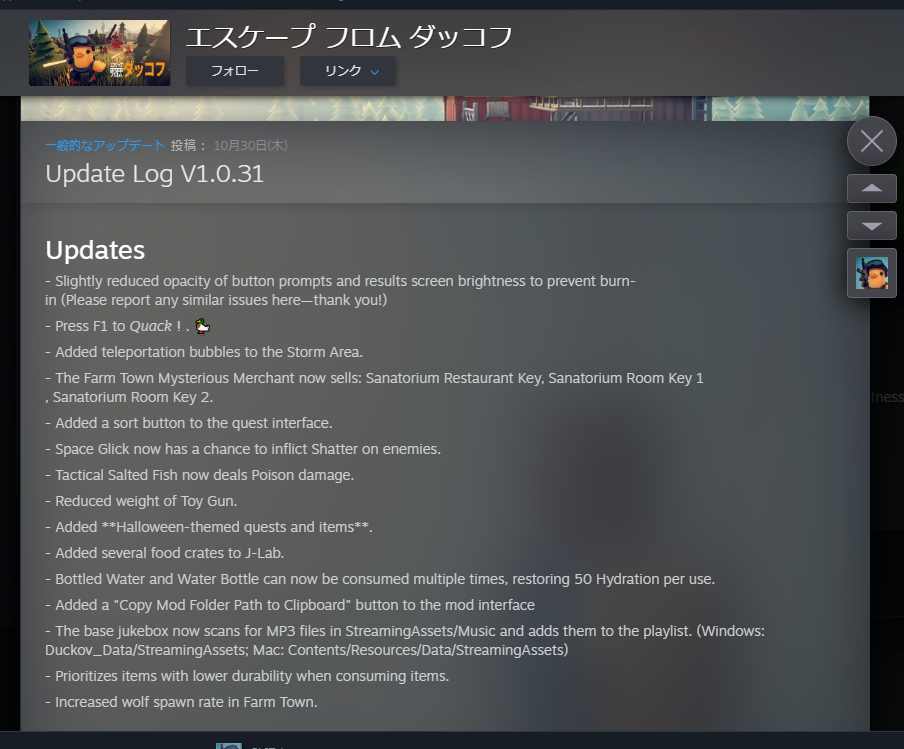904x749 pixels.
Task: Close the announcement with the X button
Action: coord(871,141)
